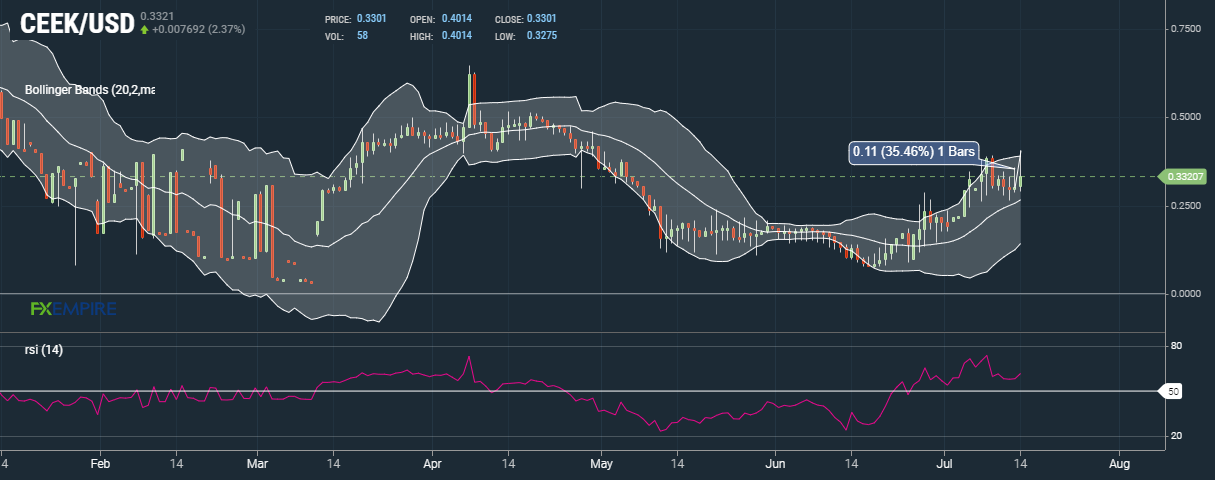The width and height of the screenshot is (1215, 480).
Task: Select the 0.11 (35.46%) 1 Bars measurement label
Action: click(x=912, y=153)
